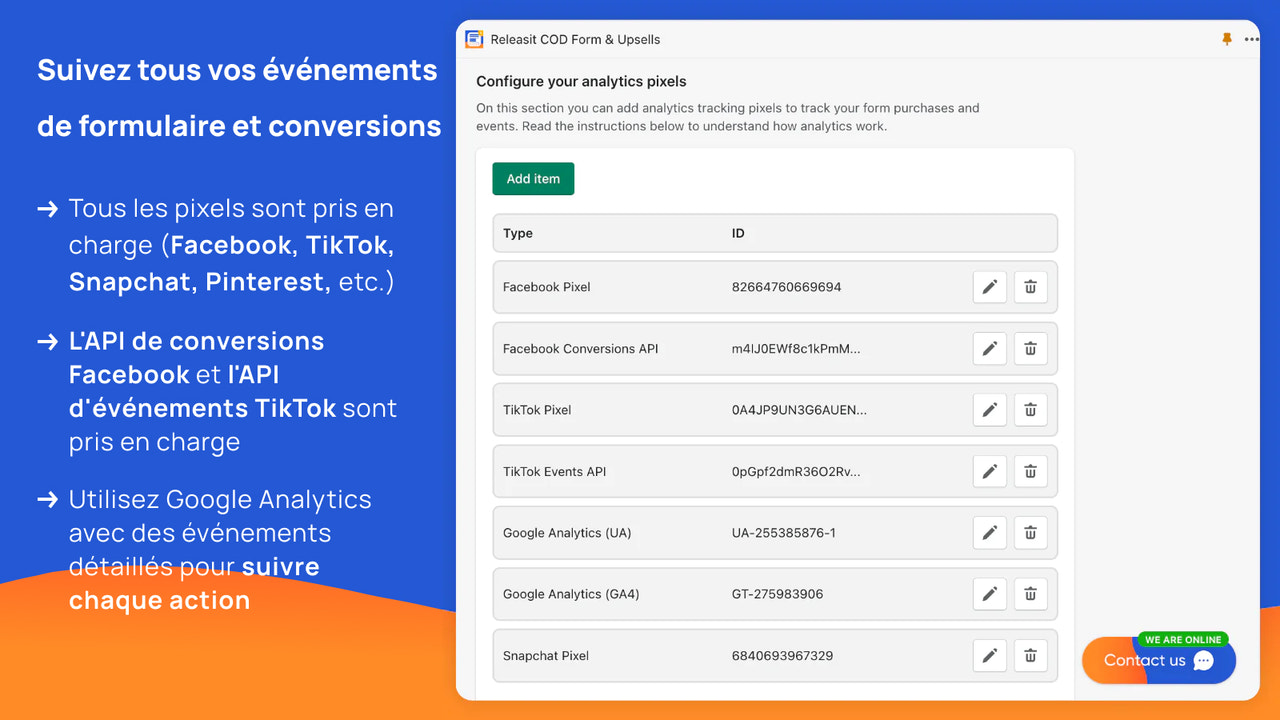Open the Contact us chat button
This screenshot has height=720, width=1280.
pyautogui.click(x=1159, y=660)
